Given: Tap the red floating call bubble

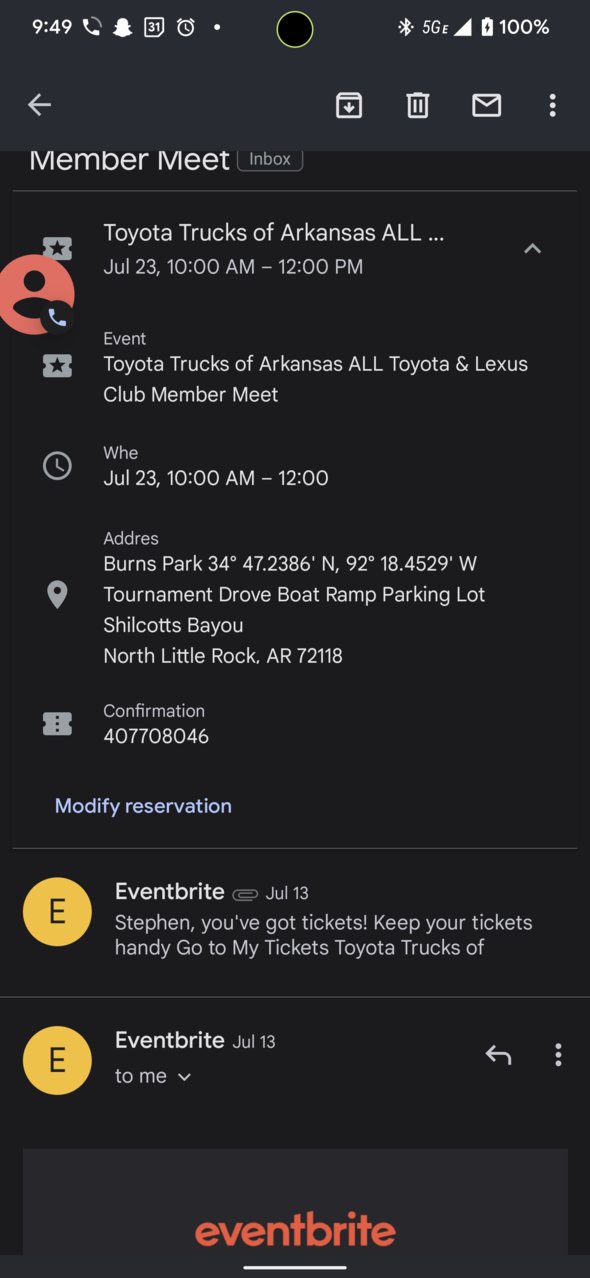Looking at the screenshot, I should point(35,295).
